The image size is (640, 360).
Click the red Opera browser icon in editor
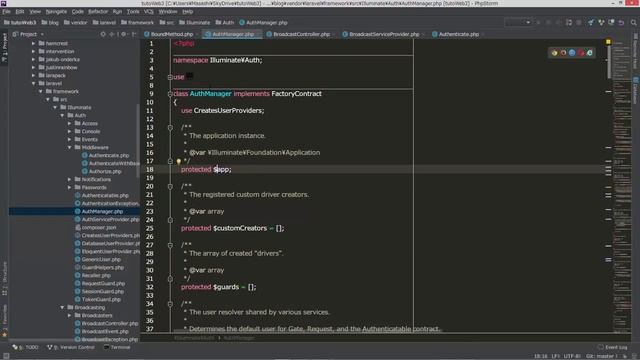(x=581, y=53)
